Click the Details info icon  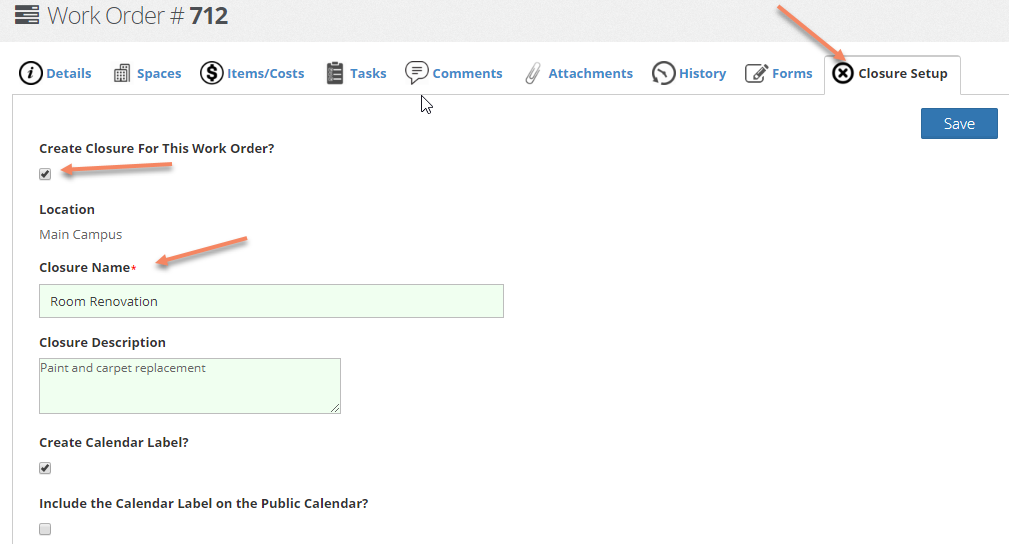(x=30, y=73)
